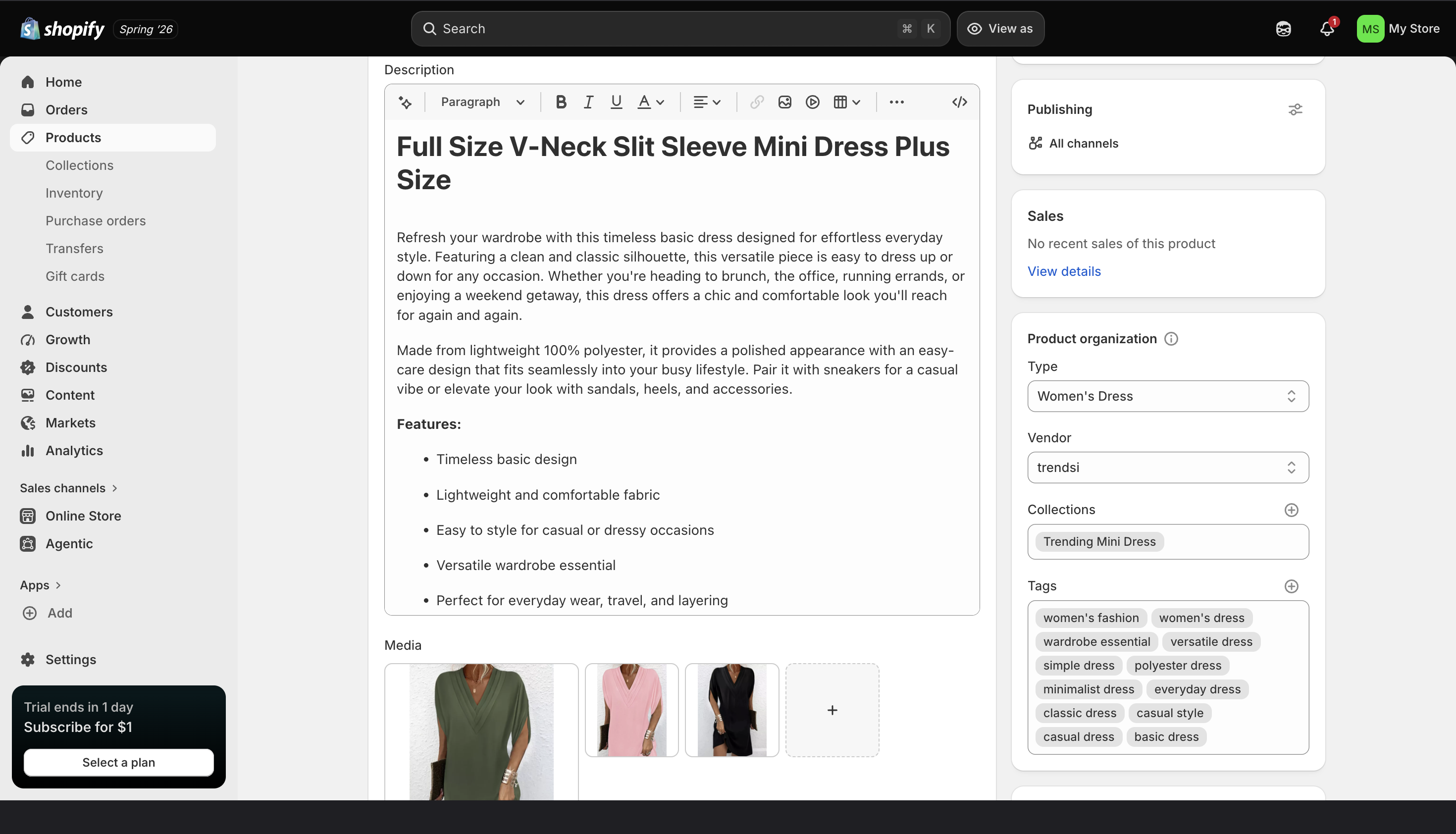Open the Paragraph style dropdown
The image size is (1456, 834).
pos(482,102)
